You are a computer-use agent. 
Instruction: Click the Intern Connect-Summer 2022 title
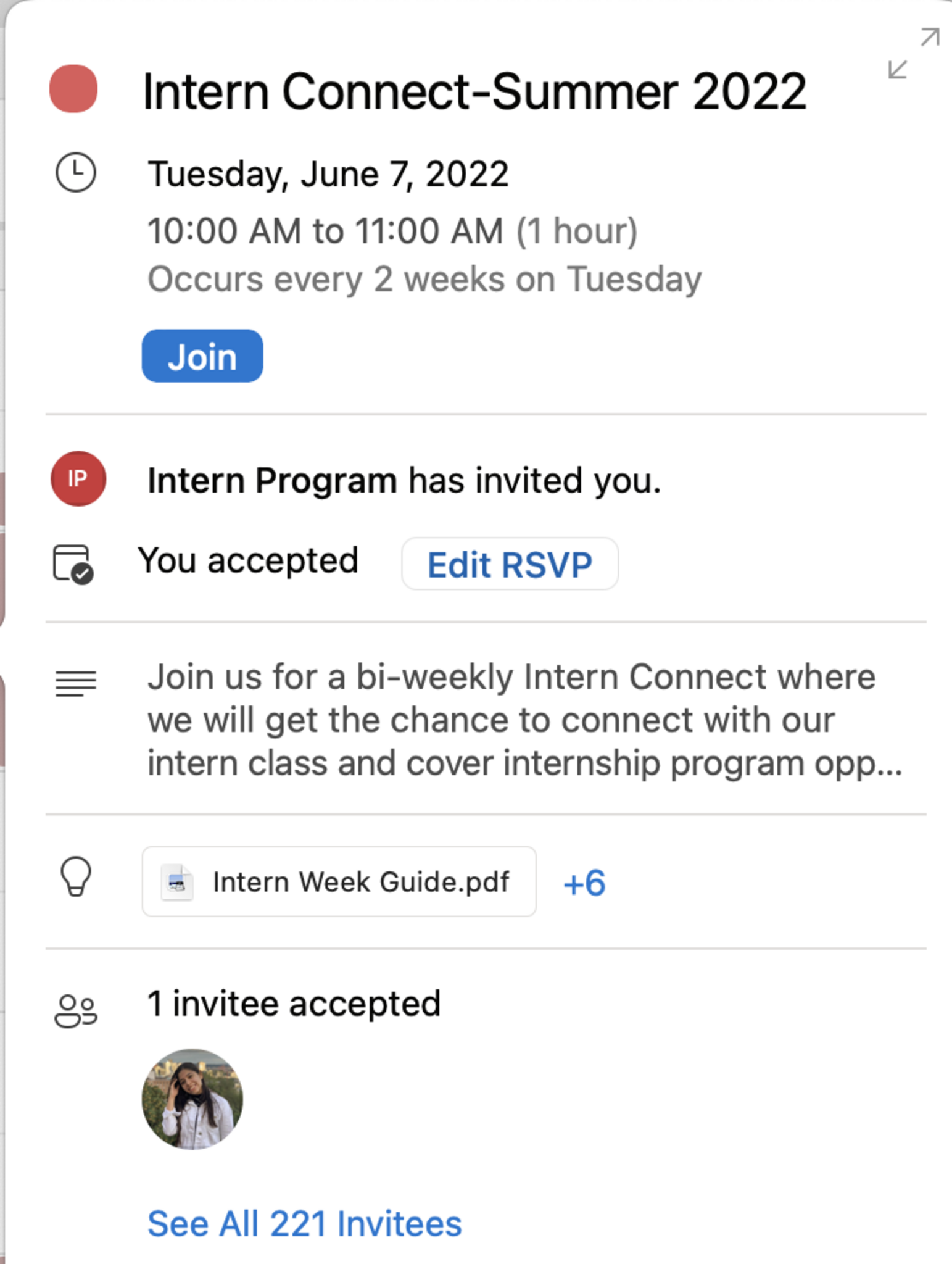[x=474, y=91]
